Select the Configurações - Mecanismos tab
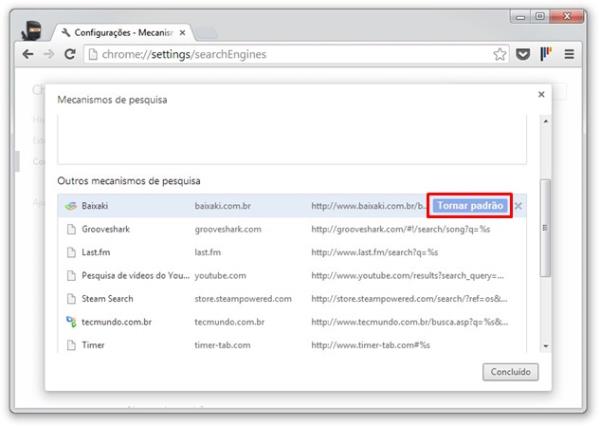 coord(122,33)
